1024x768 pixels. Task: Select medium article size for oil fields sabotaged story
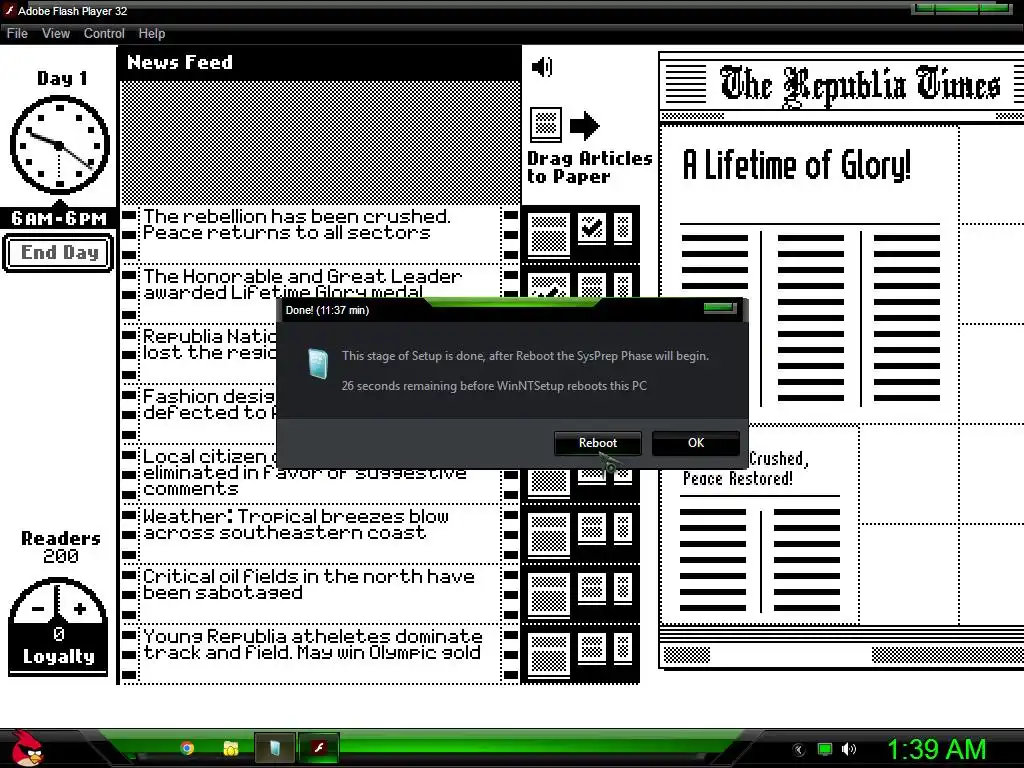592,588
